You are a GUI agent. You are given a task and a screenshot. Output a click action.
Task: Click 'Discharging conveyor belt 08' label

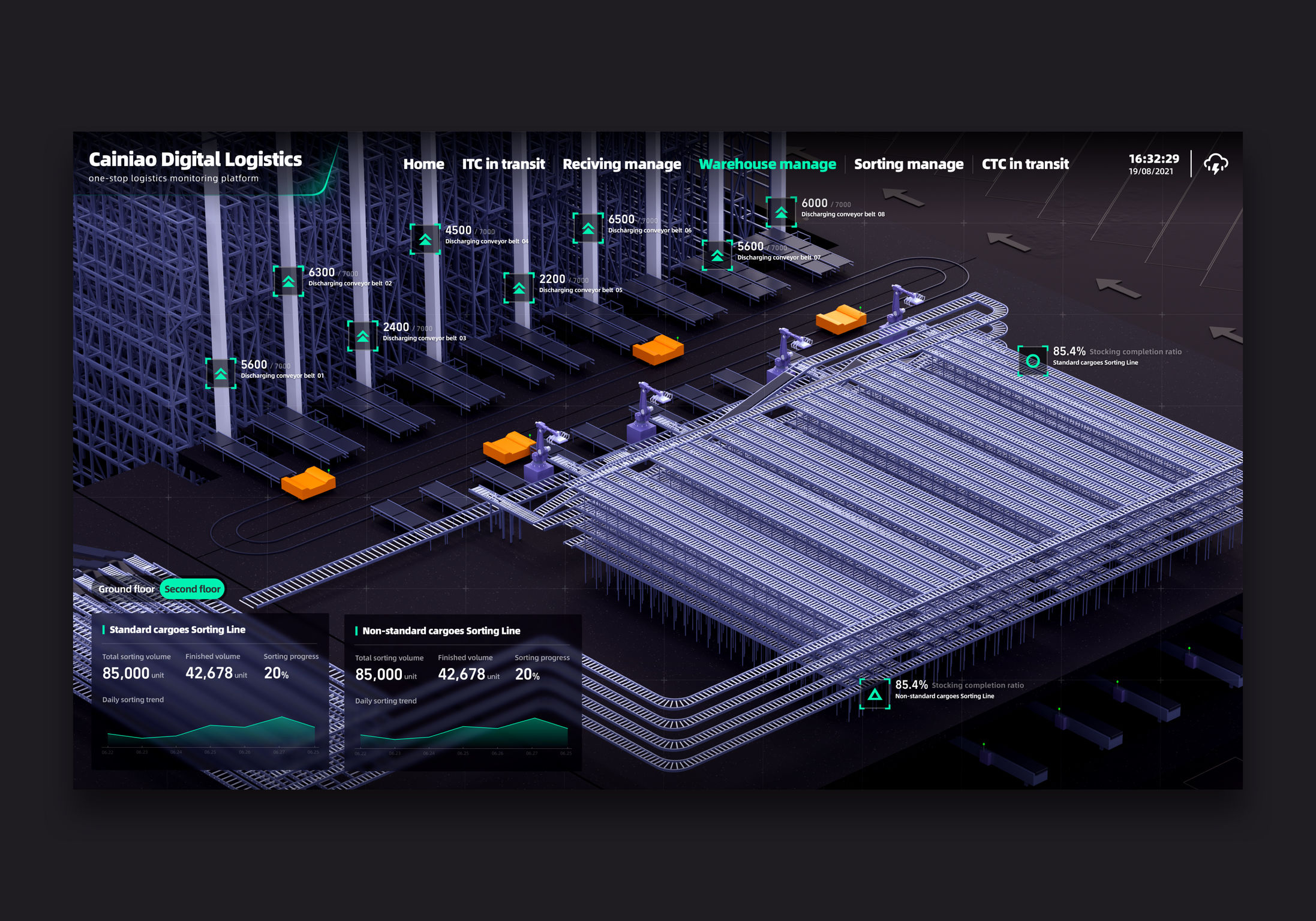(x=843, y=214)
